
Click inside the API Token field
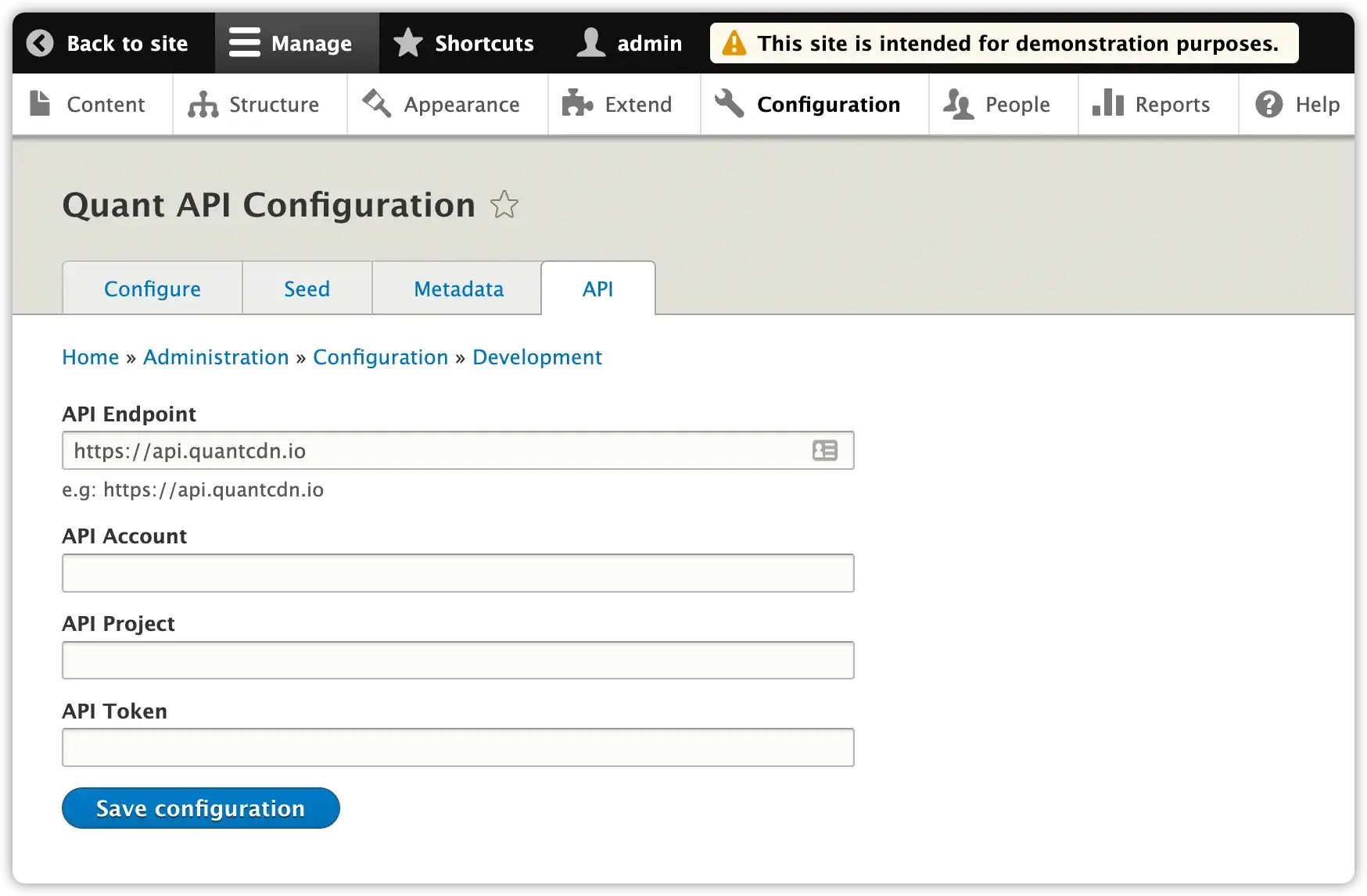coord(457,747)
